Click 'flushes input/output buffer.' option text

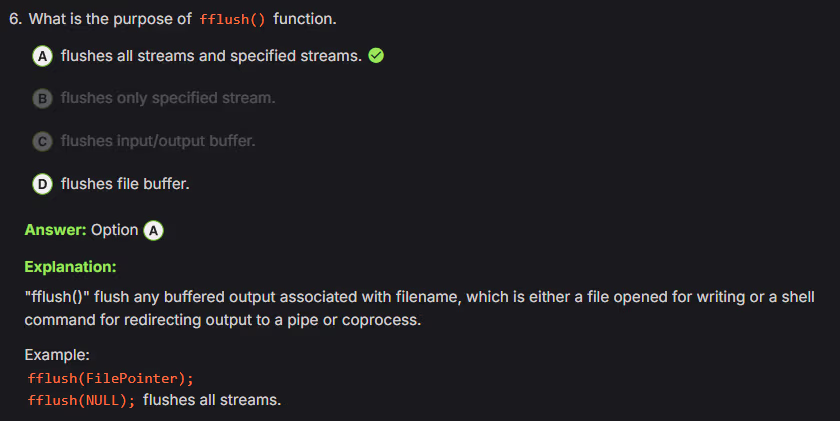click(158, 141)
